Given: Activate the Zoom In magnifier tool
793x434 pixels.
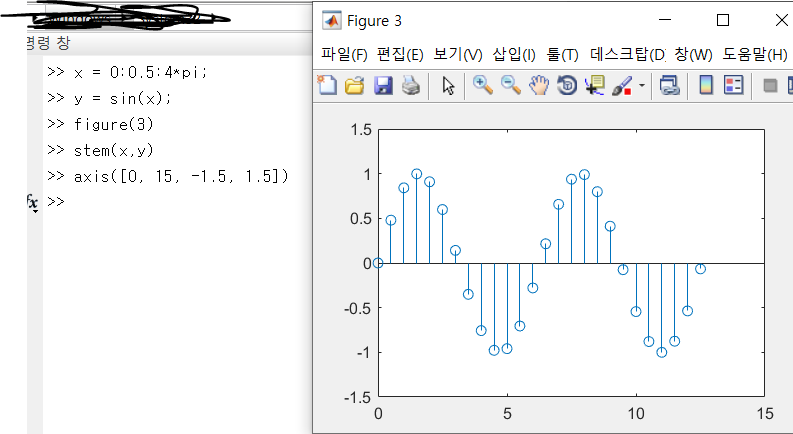Looking at the screenshot, I should point(482,85).
